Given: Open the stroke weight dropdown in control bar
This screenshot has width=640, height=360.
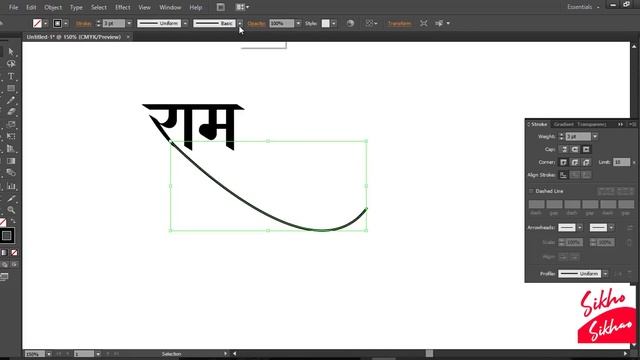Looking at the screenshot, I should tap(129, 23).
